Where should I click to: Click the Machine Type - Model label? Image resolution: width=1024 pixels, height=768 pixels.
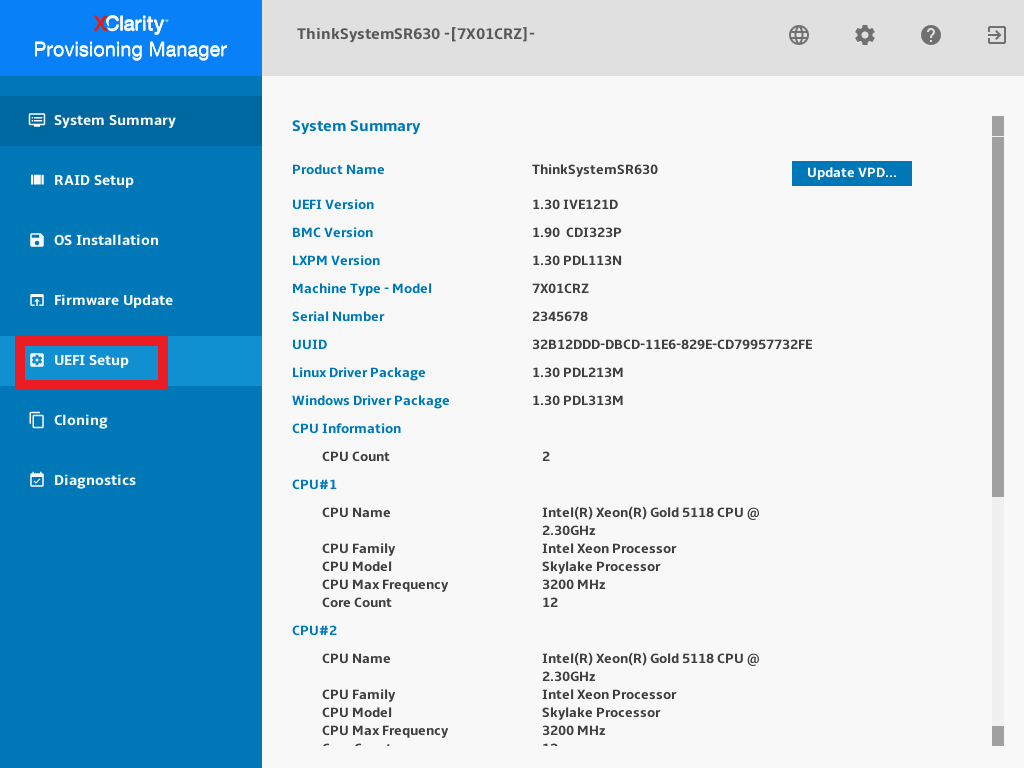pos(362,289)
